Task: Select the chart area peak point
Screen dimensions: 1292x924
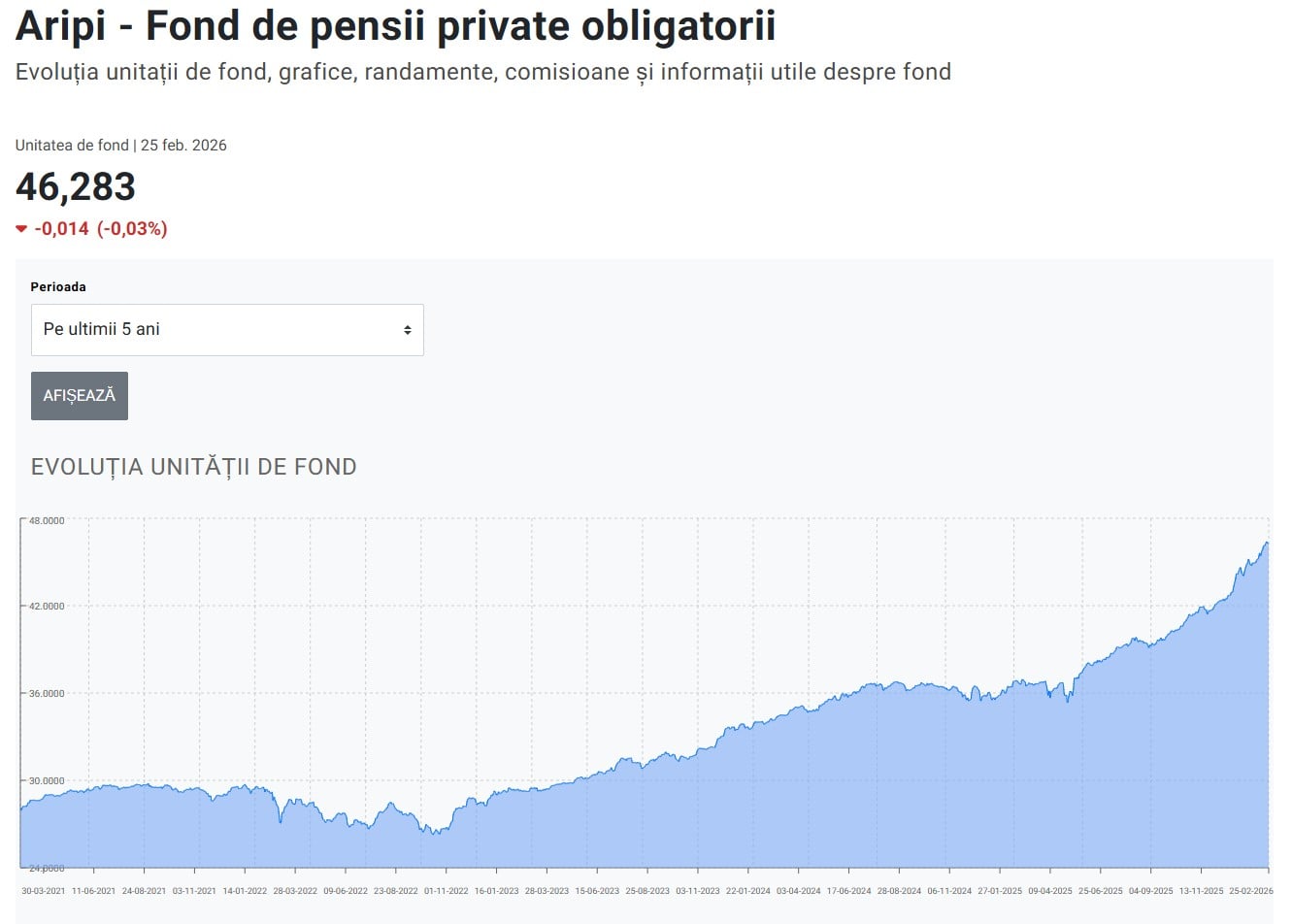Action: tap(1267, 544)
